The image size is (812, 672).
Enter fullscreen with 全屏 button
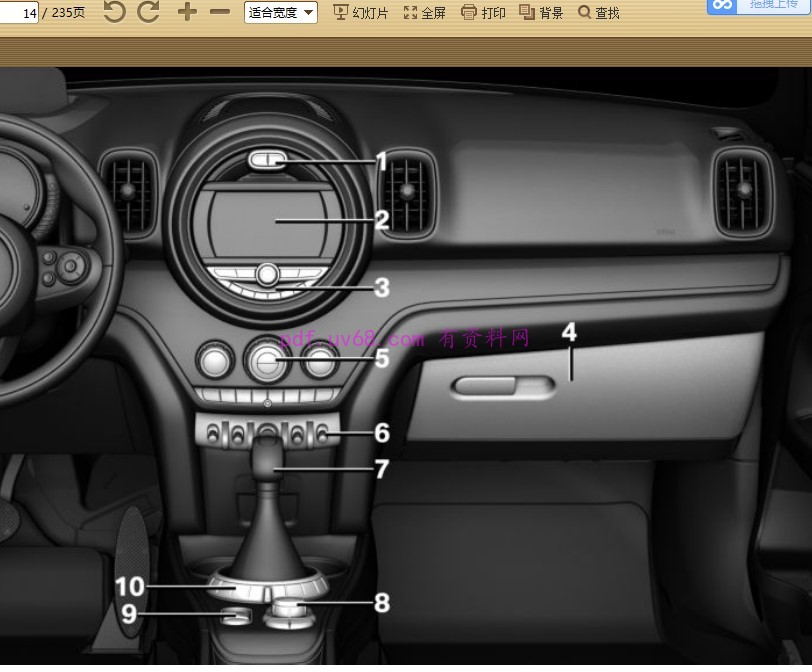(x=425, y=12)
